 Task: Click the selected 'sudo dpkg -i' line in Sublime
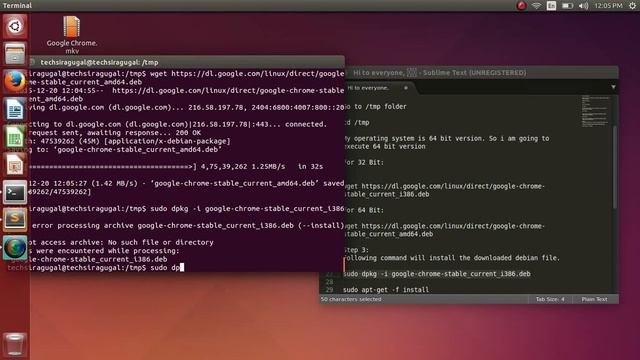(x=437, y=274)
